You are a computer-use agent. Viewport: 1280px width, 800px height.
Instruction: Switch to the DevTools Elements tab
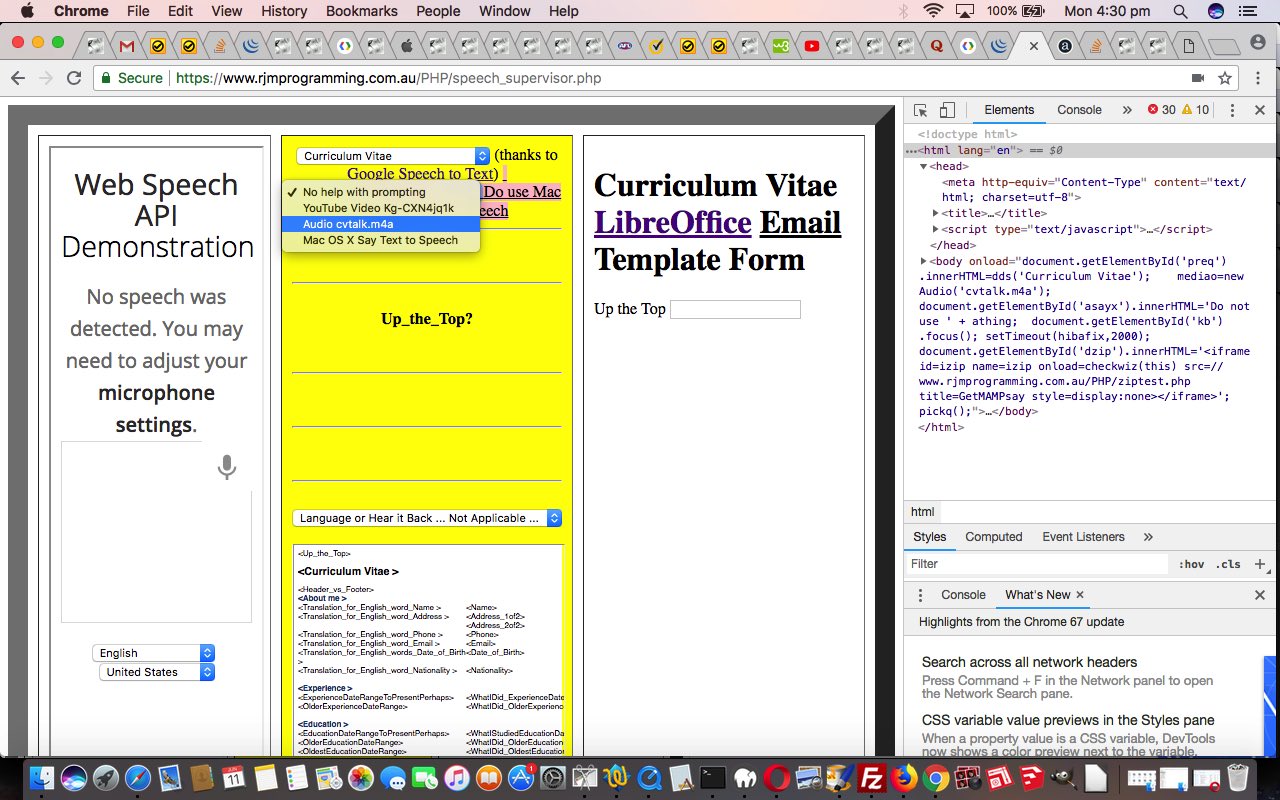point(1009,110)
